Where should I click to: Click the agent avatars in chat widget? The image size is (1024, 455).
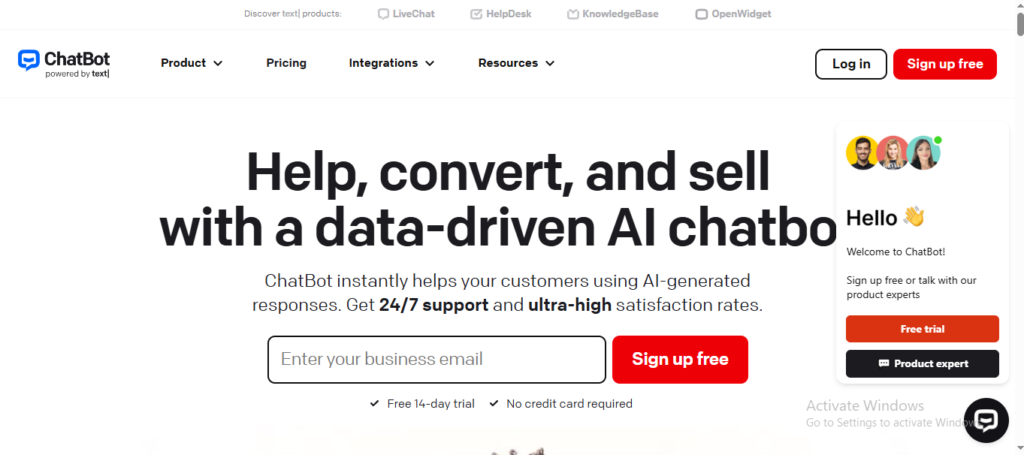click(892, 153)
